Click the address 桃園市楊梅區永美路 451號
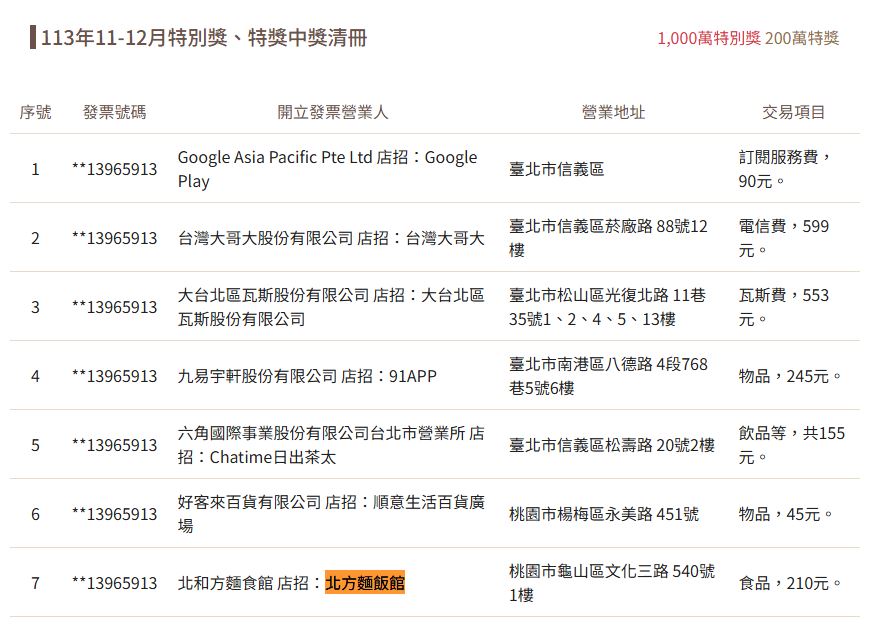The width and height of the screenshot is (880, 626). point(603,514)
